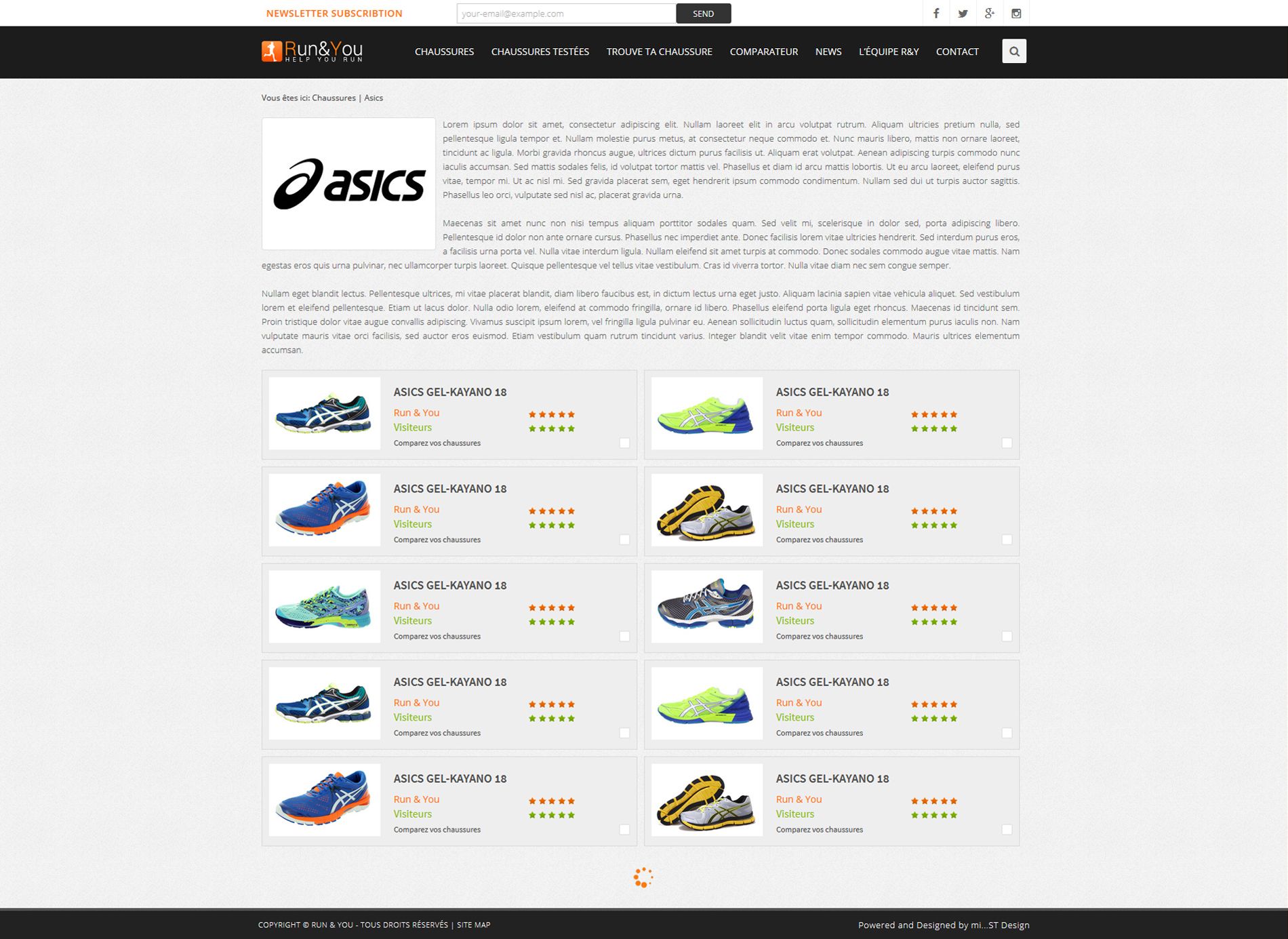Image resolution: width=1288 pixels, height=939 pixels.
Task: Go to TROUVE TA CHAUSSURE
Action: (x=659, y=52)
